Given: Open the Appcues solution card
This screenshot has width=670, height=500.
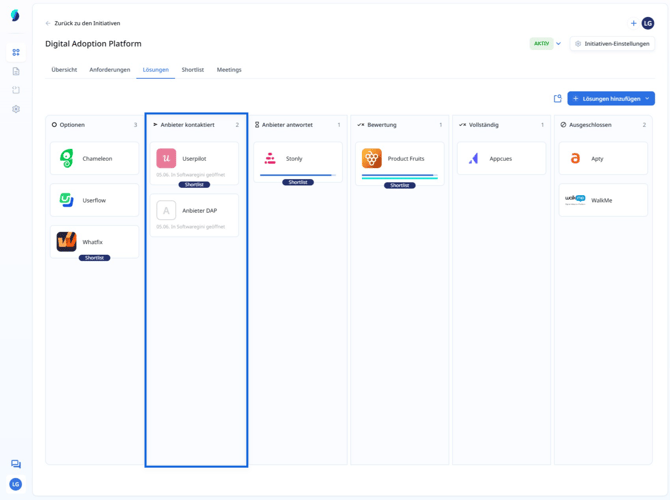Looking at the screenshot, I should 500,158.
